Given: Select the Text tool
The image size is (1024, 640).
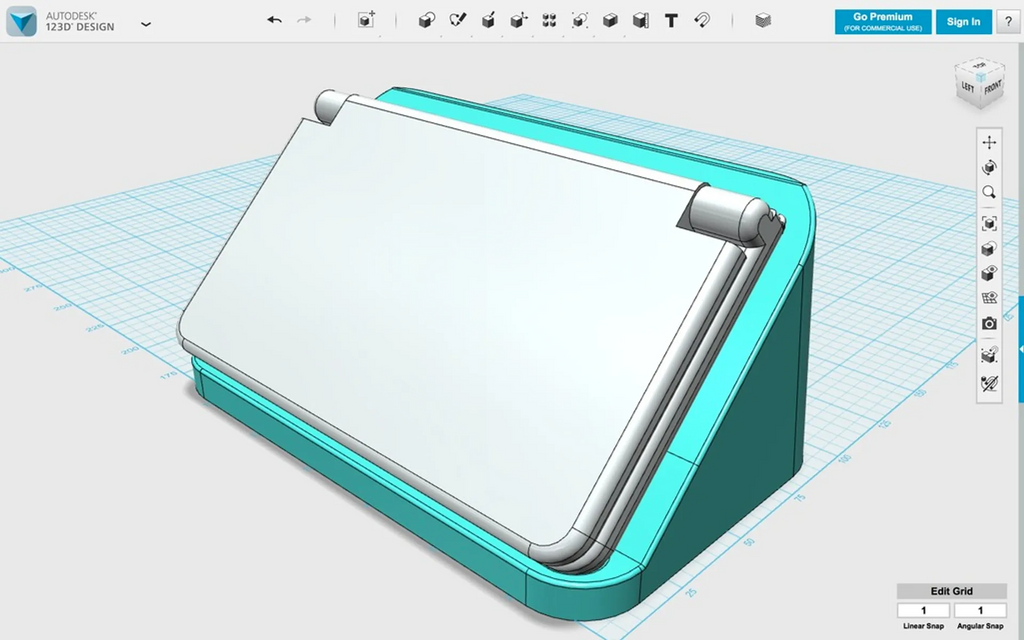Looking at the screenshot, I should (x=671, y=21).
